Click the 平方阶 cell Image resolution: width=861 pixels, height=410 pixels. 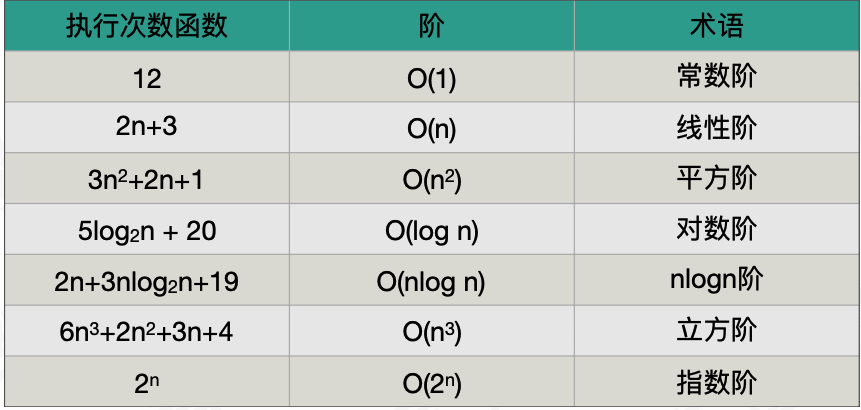pyautogui.click(x=717, y=178)
